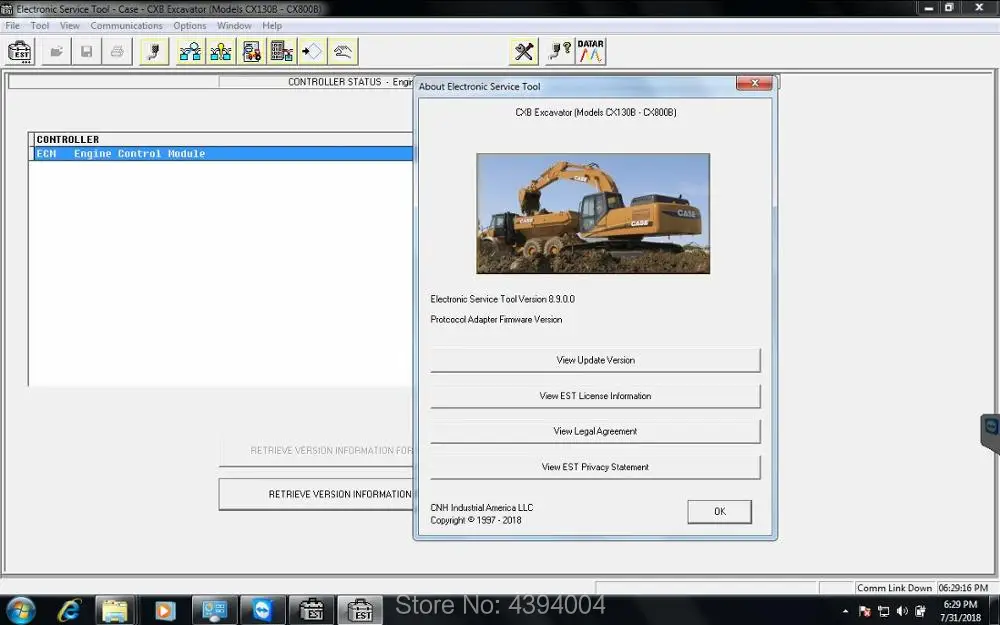This screenshot has height=625, width=1000.
Task: Close the About Electronic Service Tool dialog
Action: tap(754, 83)
